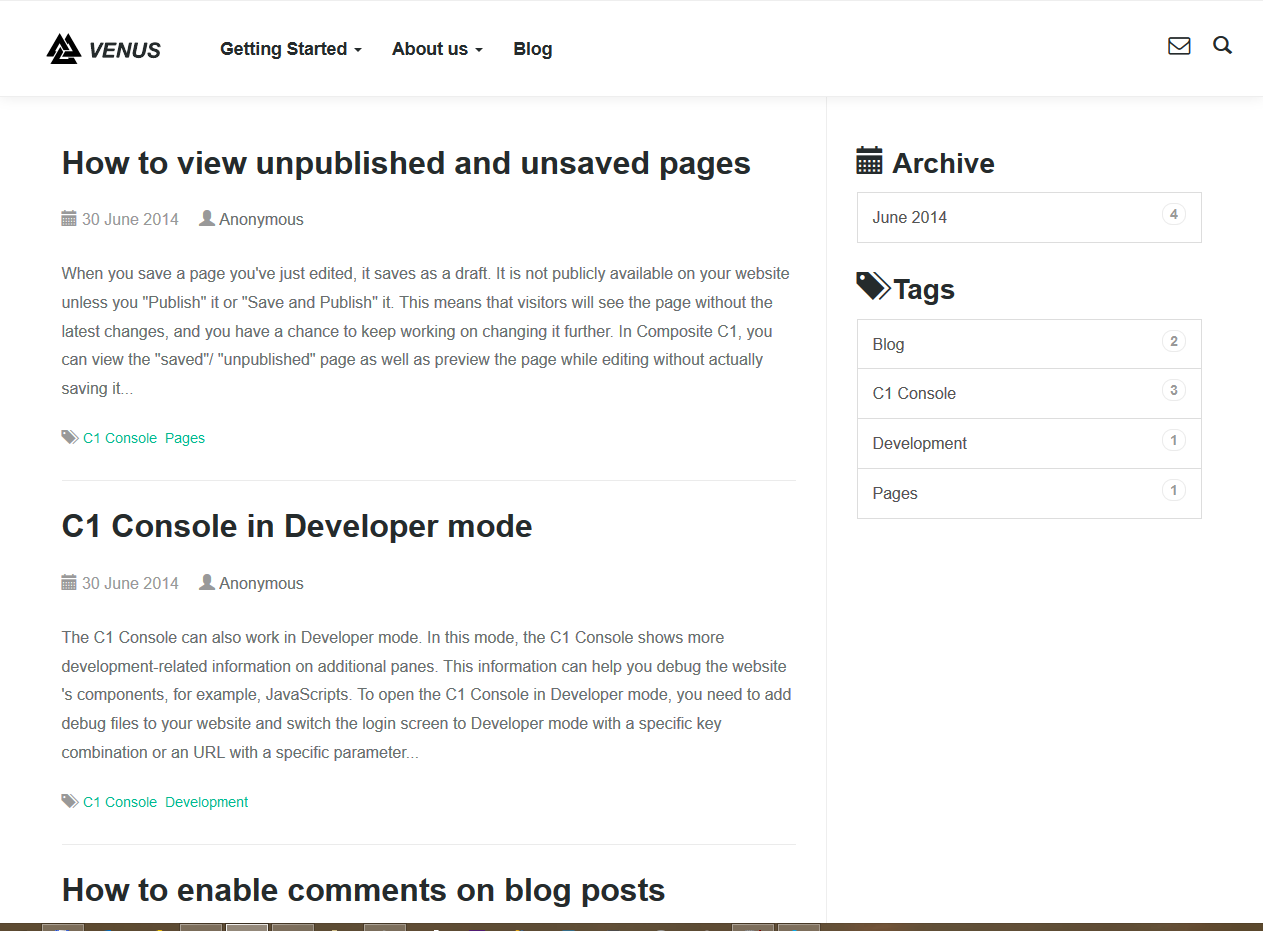Image resolution: width=1263 pixels, height=931 pixels.
Task: Click the tags icon beside the Tags heading
Action: tap(873, 287)
